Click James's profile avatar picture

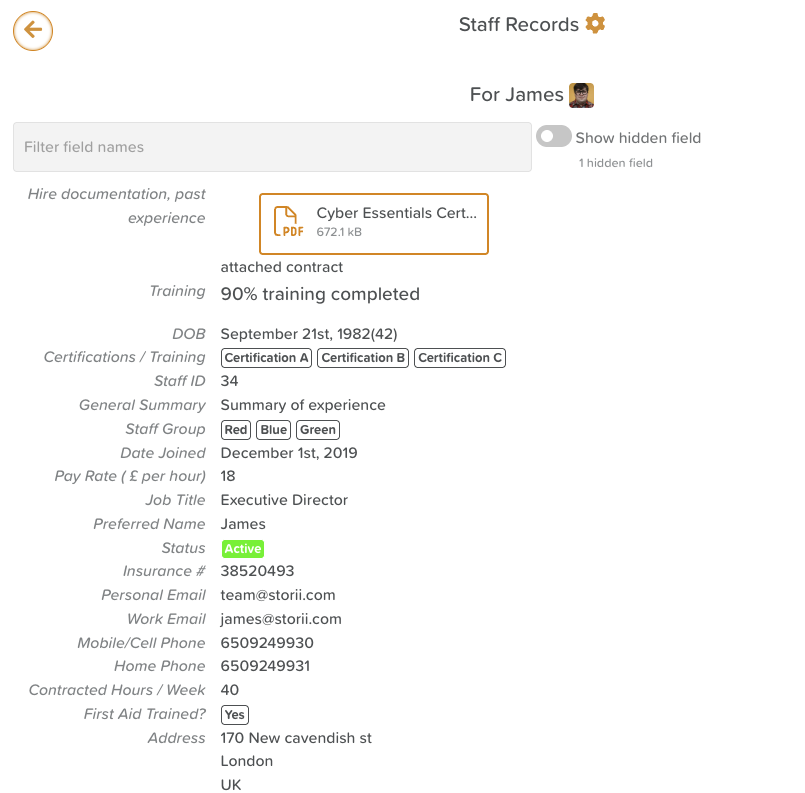(x=581, y=95)
